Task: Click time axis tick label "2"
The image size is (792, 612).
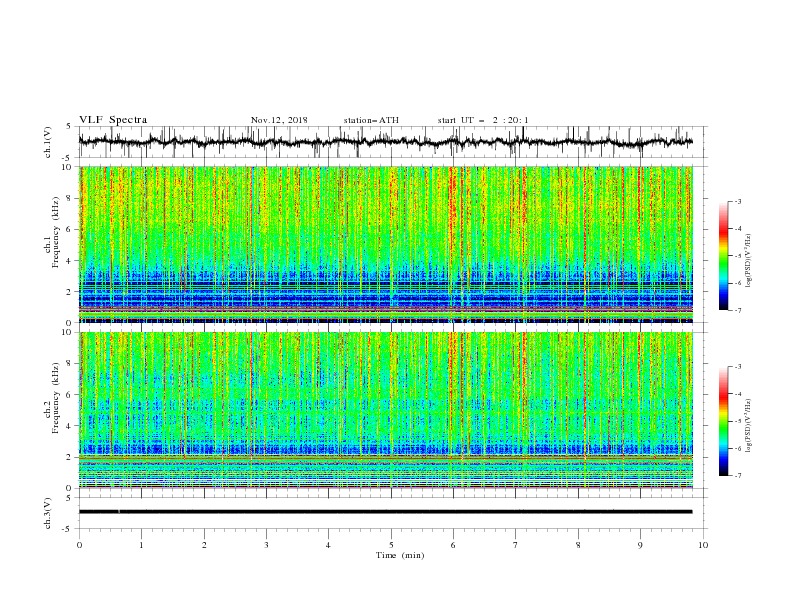Action: tap(204, 545)
